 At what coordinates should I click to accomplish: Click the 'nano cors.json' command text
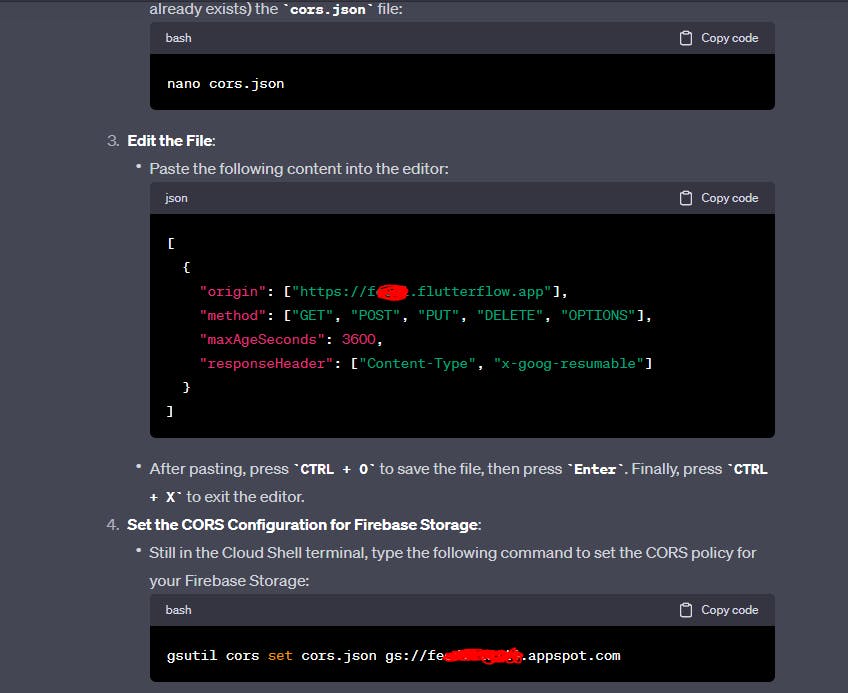coord(226,84)
